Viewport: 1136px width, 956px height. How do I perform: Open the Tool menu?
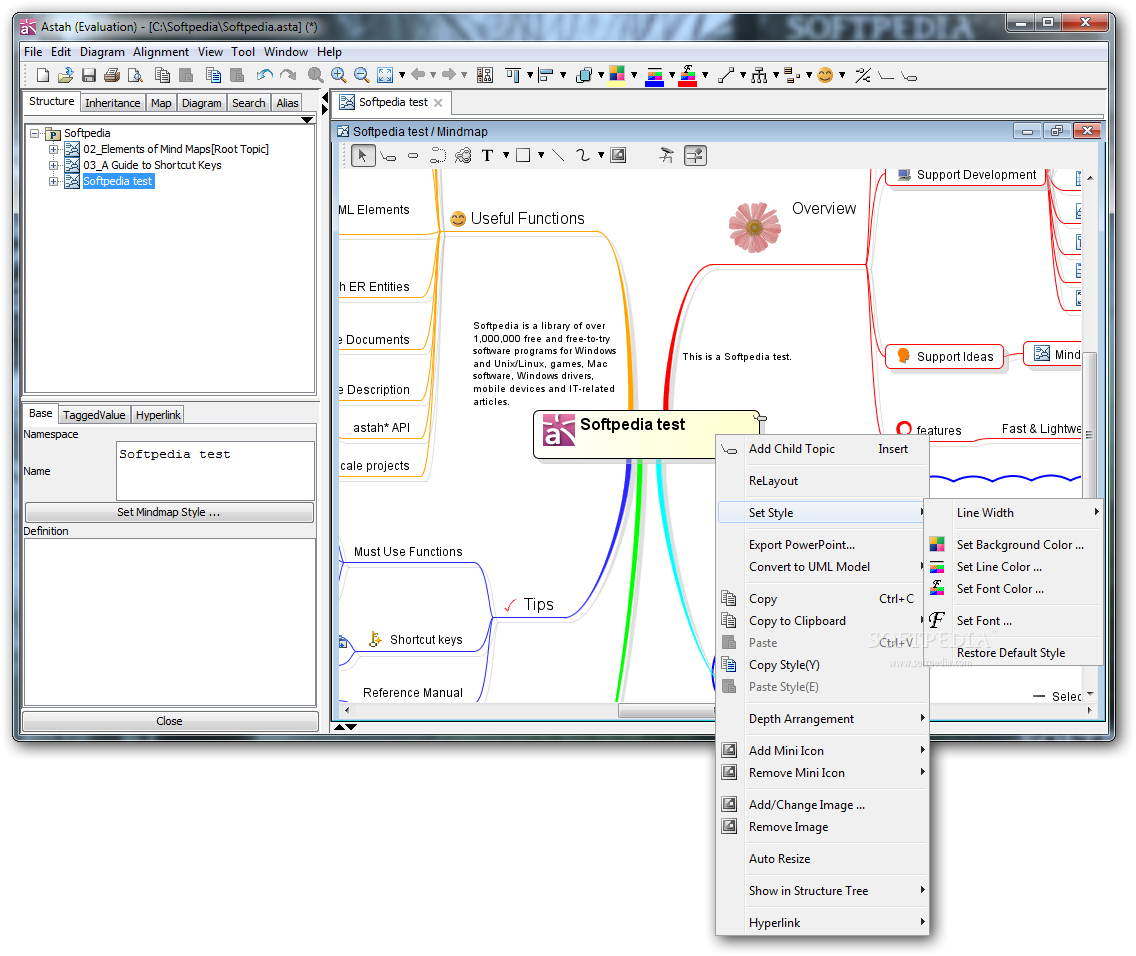pyautogui.click(x=243, y=51)
